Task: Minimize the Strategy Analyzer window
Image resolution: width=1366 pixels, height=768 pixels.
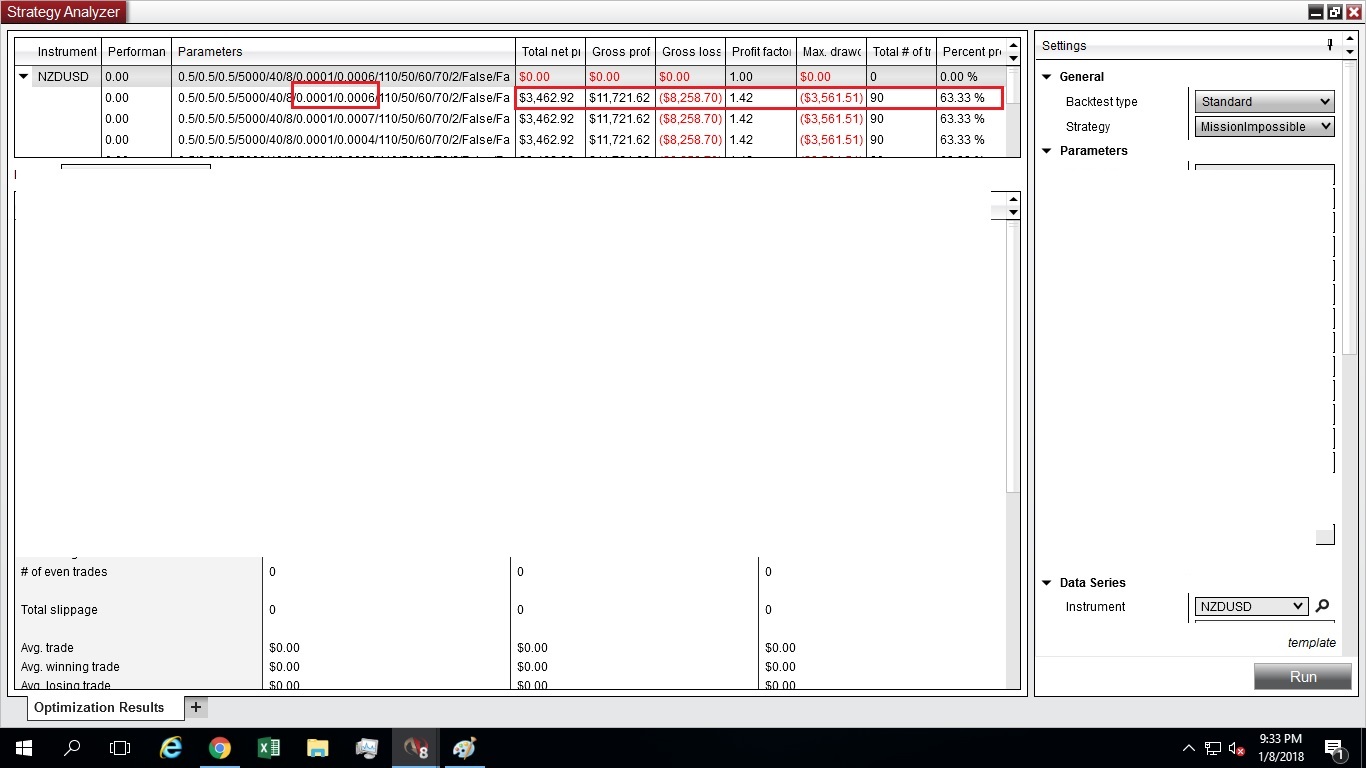Action: pos(1316,12)
